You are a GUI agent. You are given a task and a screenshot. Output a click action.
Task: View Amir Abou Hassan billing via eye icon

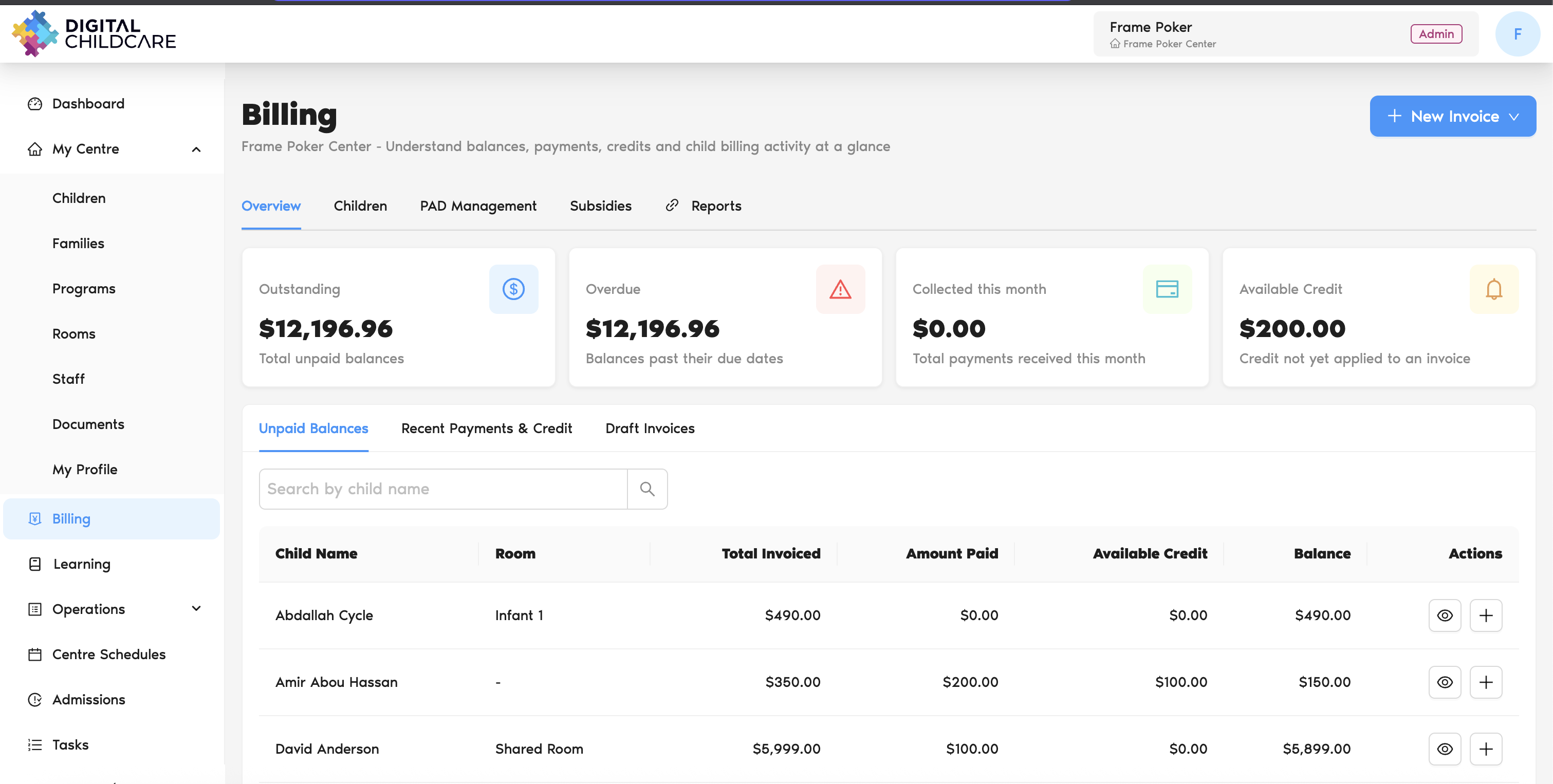pos(1445,682)
